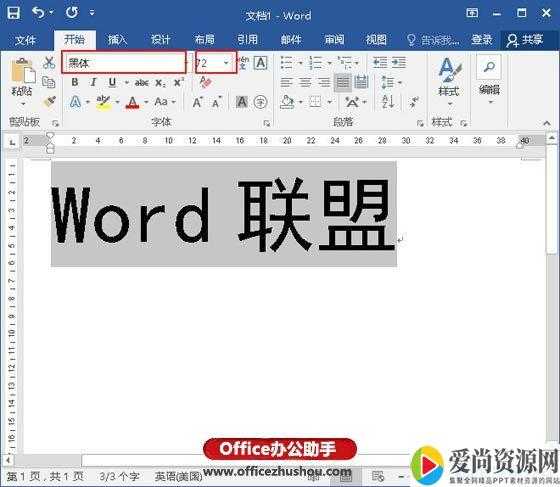Copy selection using the copy icon
This screenshot has width=560, height=487.
49,82
